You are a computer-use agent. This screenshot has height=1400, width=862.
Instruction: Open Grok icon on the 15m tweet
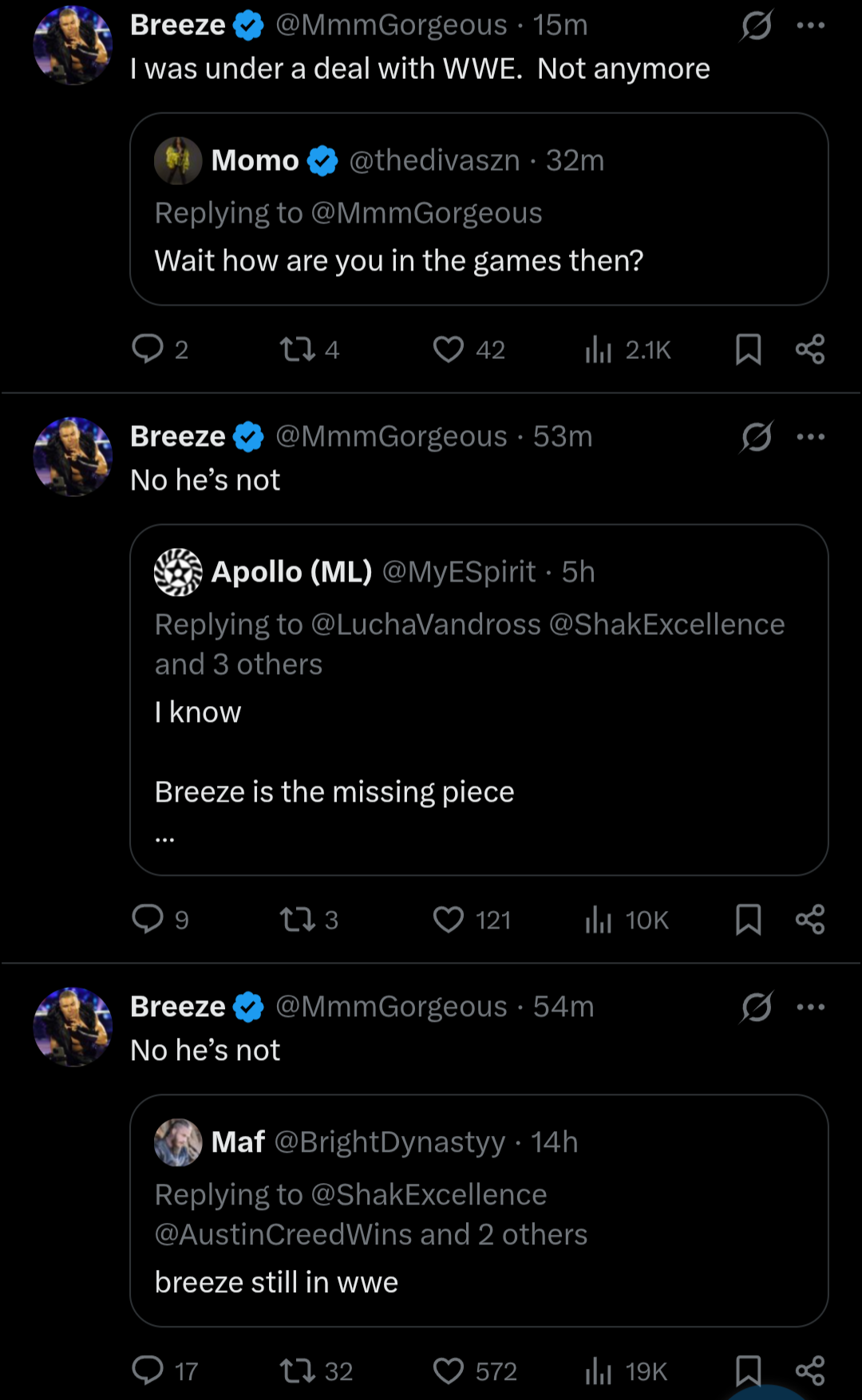click(756, 26)
